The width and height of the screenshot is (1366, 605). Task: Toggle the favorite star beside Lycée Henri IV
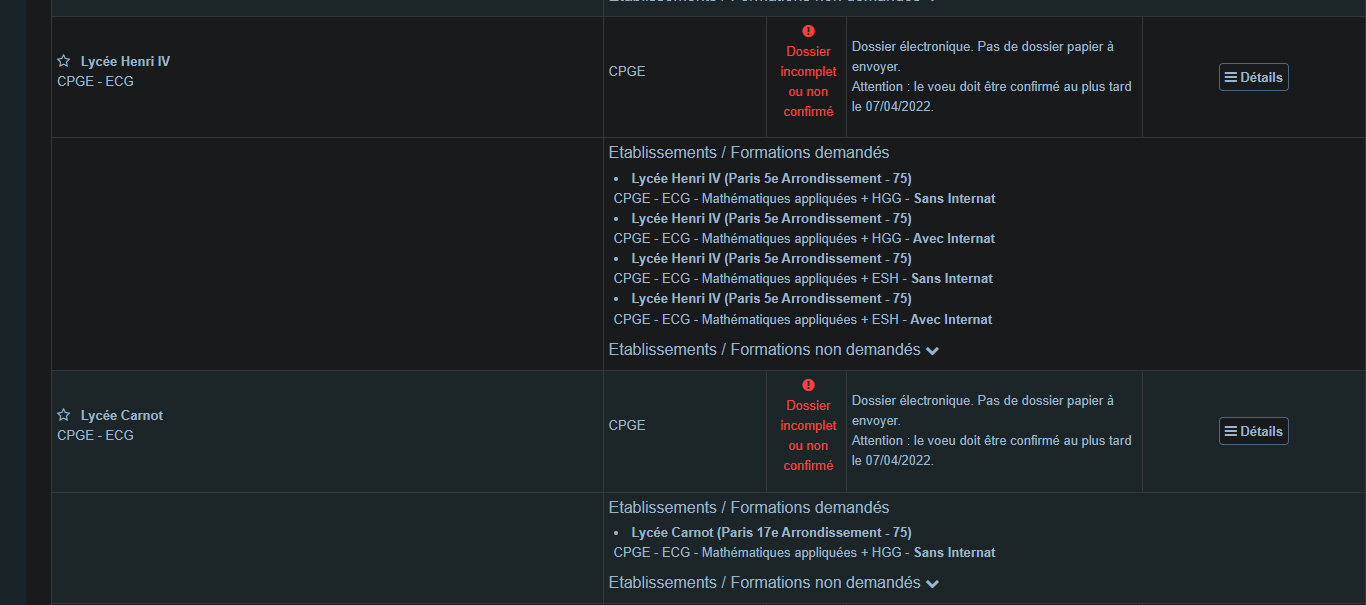tap(64, 61)
